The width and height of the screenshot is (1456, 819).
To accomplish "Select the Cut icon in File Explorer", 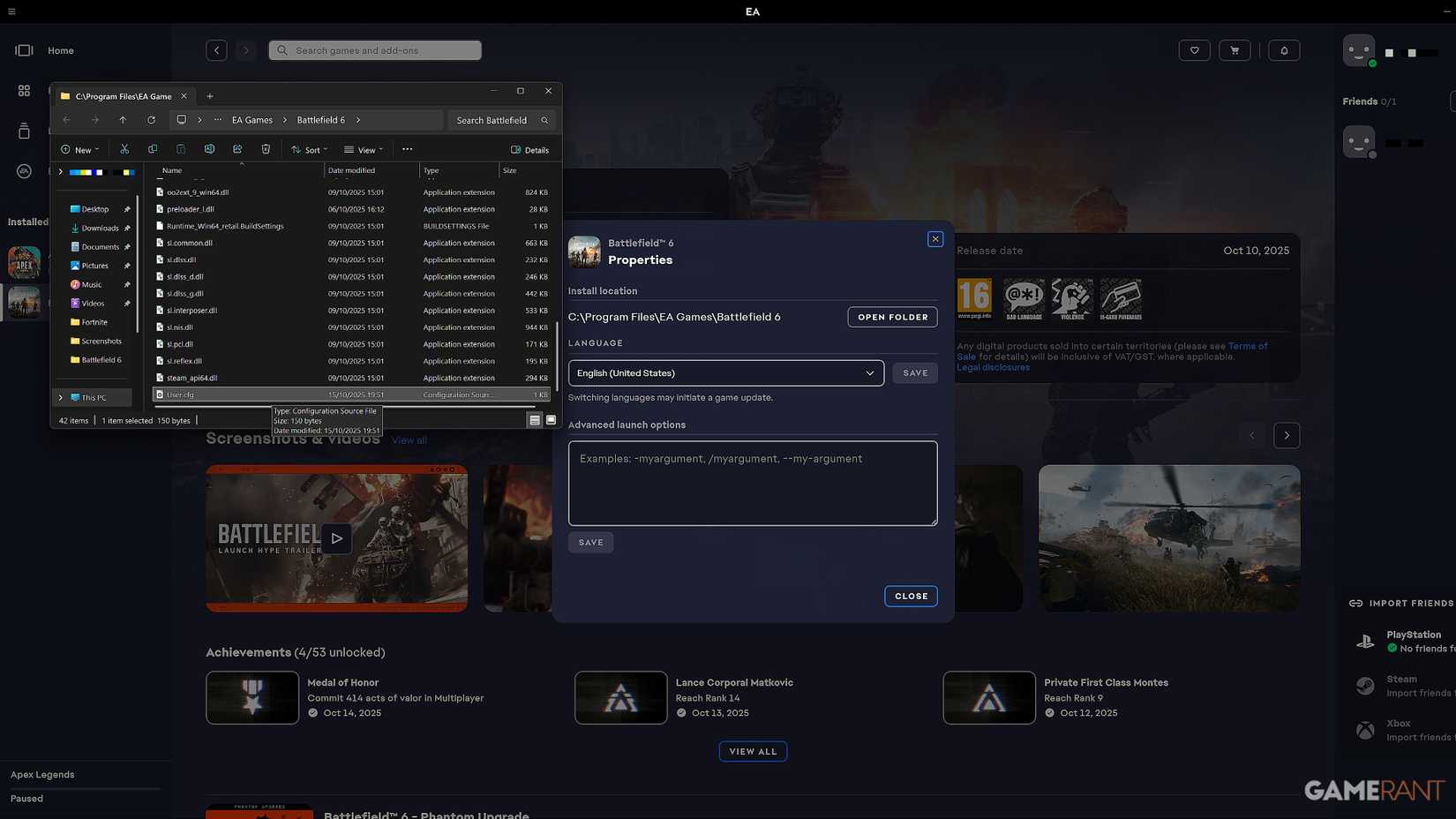I will pos(124,149).
